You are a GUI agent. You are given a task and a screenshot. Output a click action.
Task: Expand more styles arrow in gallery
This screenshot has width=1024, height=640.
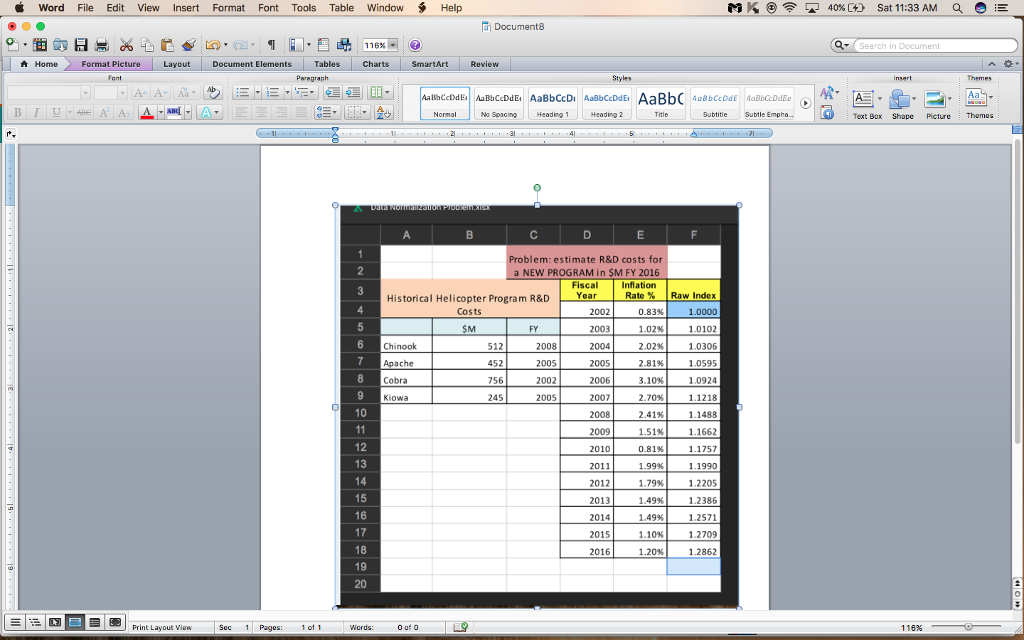(805, 103)
